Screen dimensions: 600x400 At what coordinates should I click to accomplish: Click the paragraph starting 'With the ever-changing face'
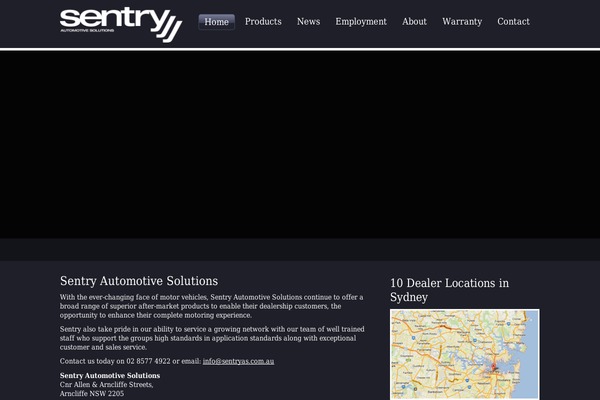[212, 306]
